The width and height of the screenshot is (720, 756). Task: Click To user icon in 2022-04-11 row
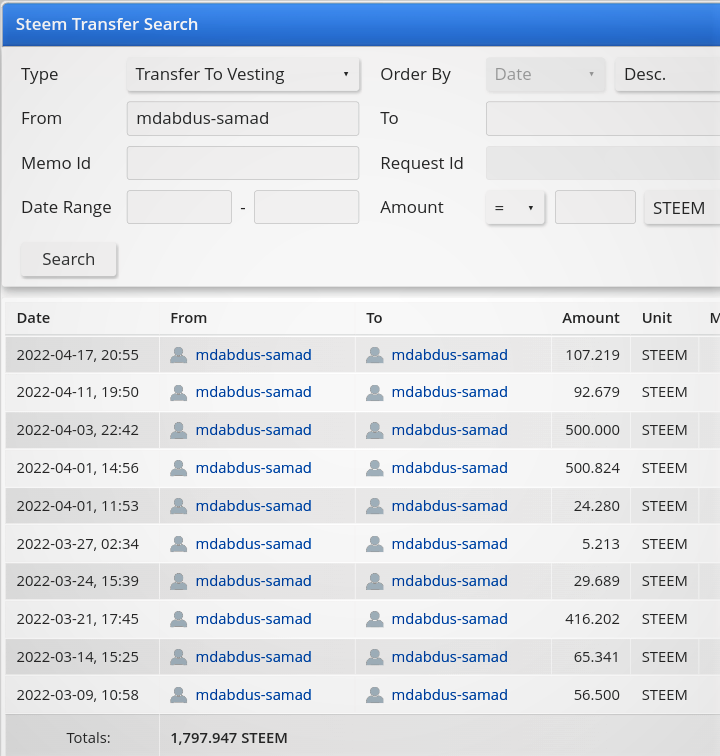click(x=375, y=392)
